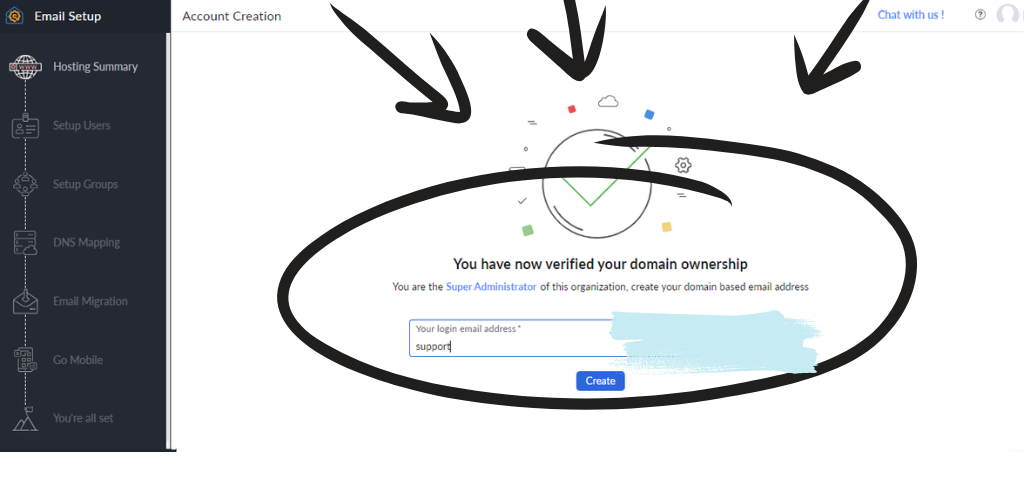Select Email Migration step label
The width and height of the screenshot is (1024, 480).
point(90,301)
